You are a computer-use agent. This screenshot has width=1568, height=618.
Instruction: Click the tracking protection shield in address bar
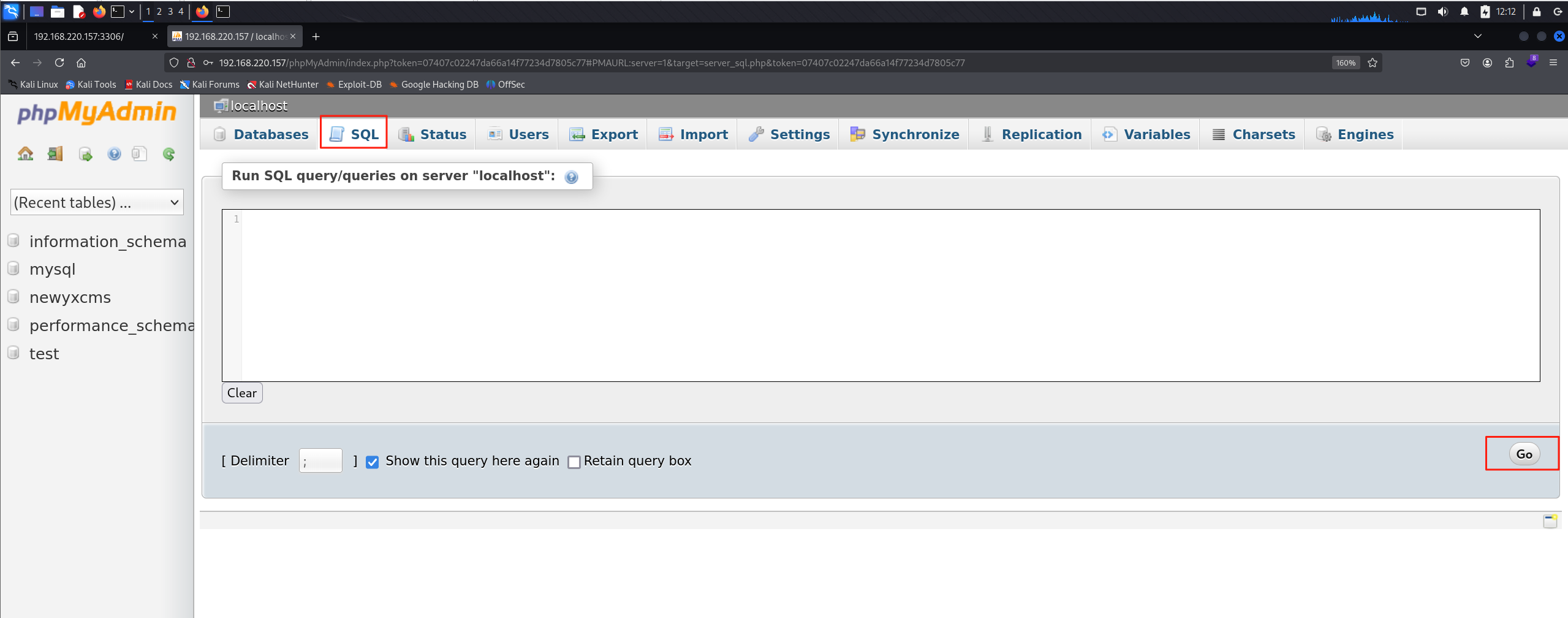pyautogui.click(x=174, y=63)
